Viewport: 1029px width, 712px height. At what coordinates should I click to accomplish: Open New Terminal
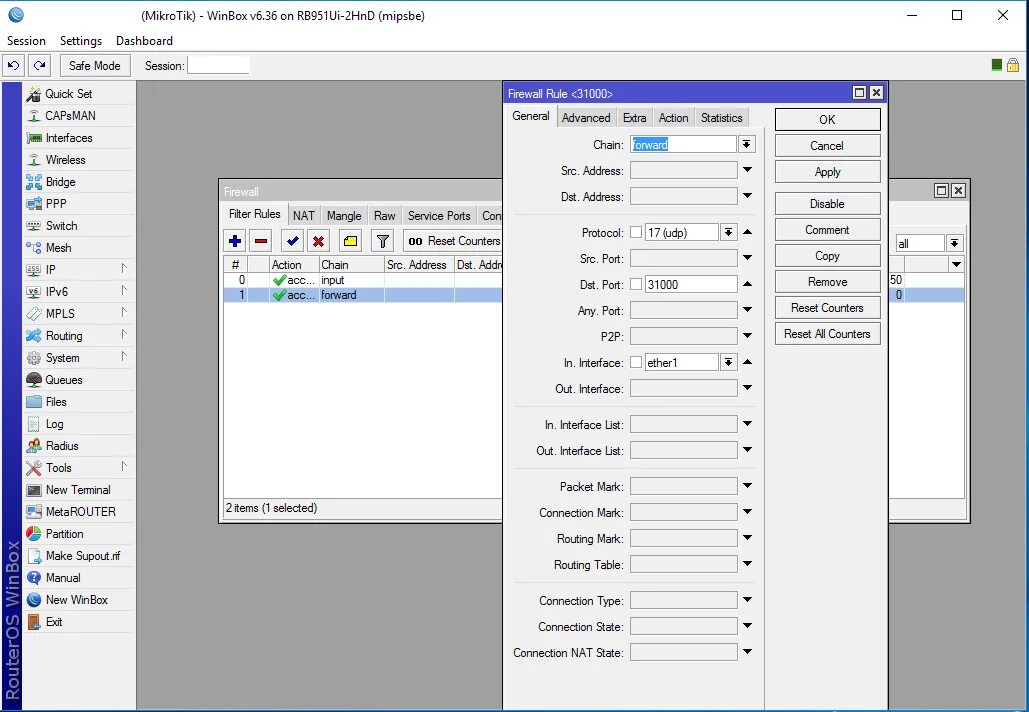point(79,490)
